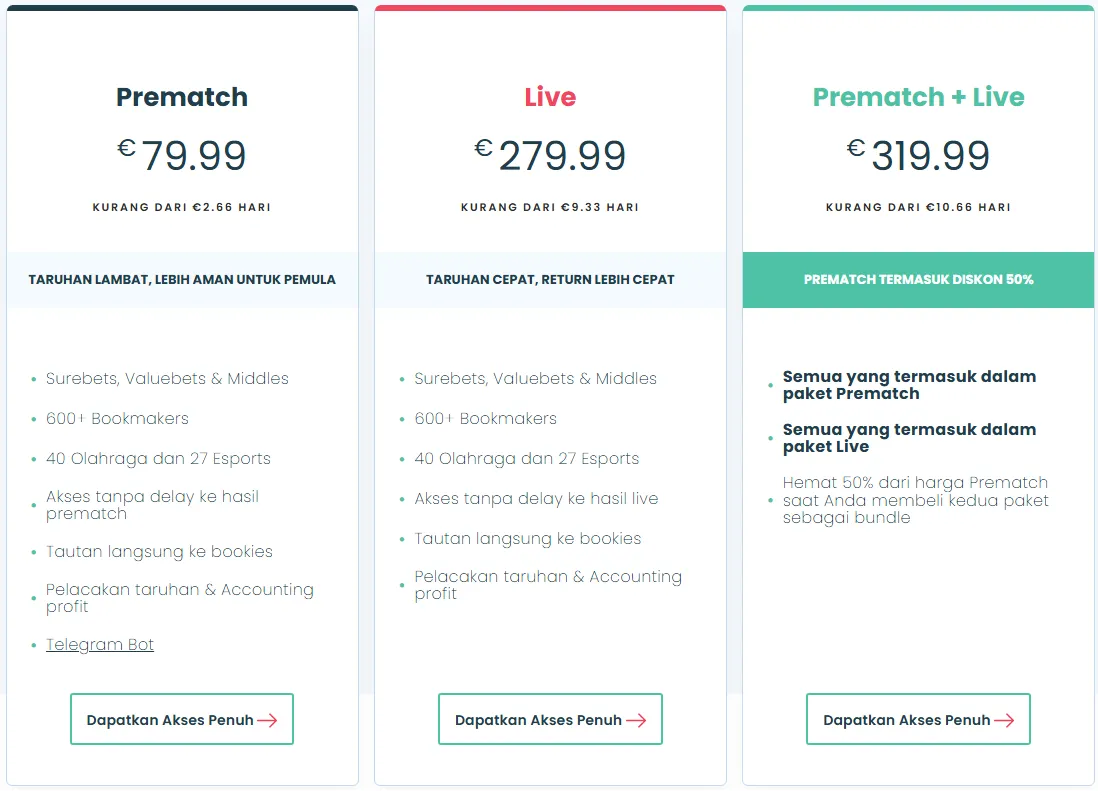The width and height of the screenshot is (1098, 791).
Task: Click the TARUHAN CEPAT, RETURN LEBIH CEPAT banner
Action: click(x=550, y=280)
